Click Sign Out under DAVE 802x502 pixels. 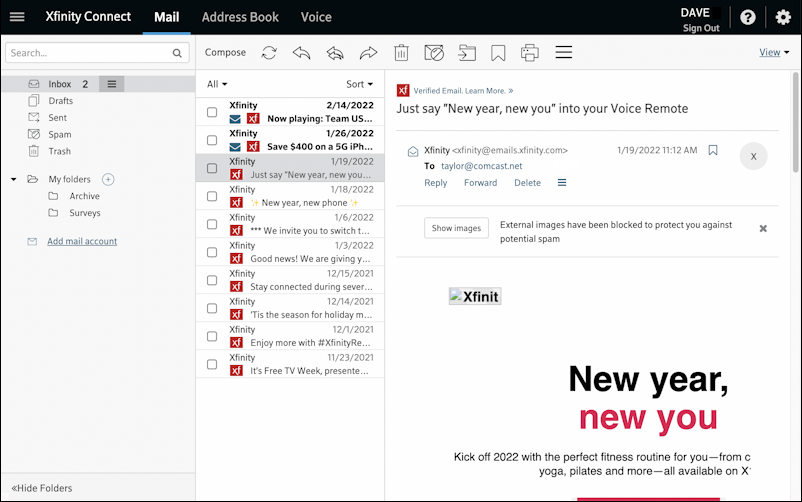click(x=701, y=28)
